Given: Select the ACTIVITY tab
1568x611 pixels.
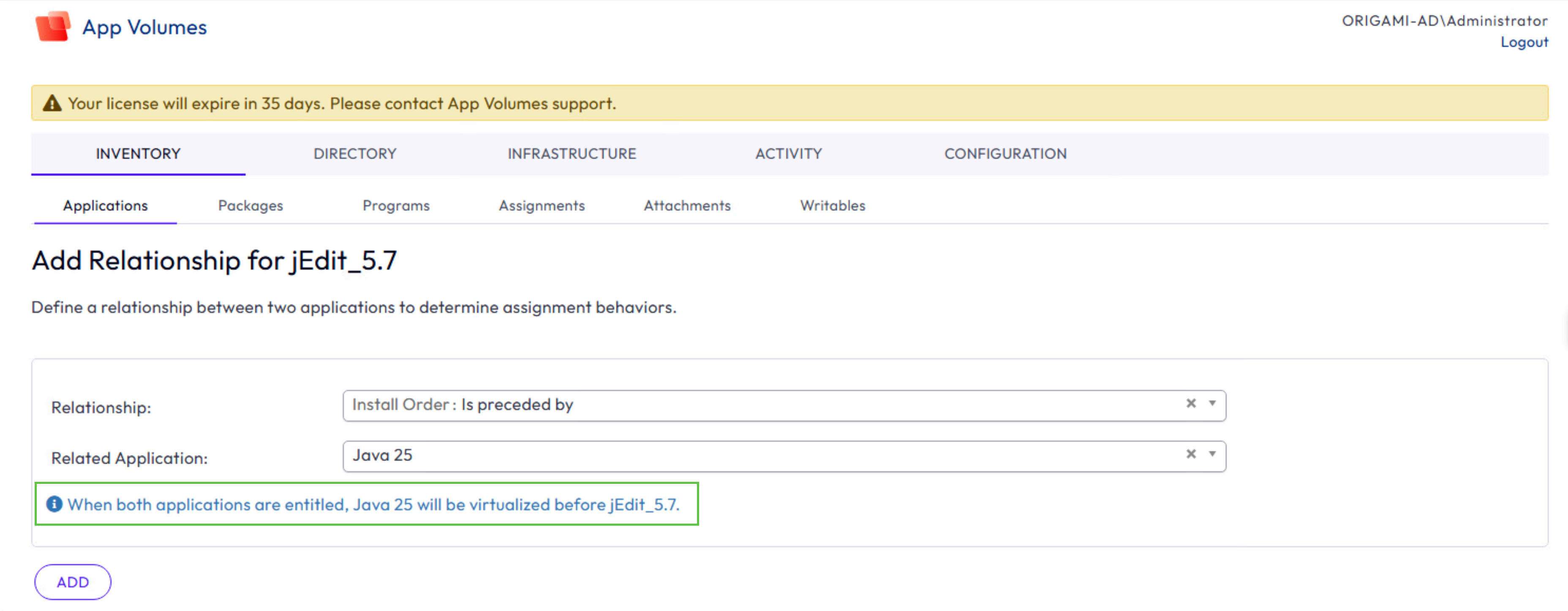Looking at the screenshot, I should 788,154.
